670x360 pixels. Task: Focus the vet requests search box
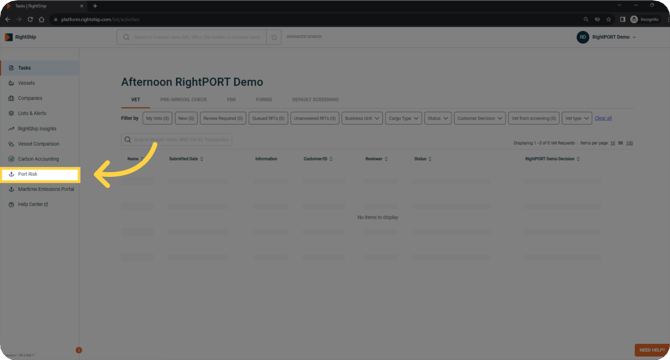click(176, 140)
